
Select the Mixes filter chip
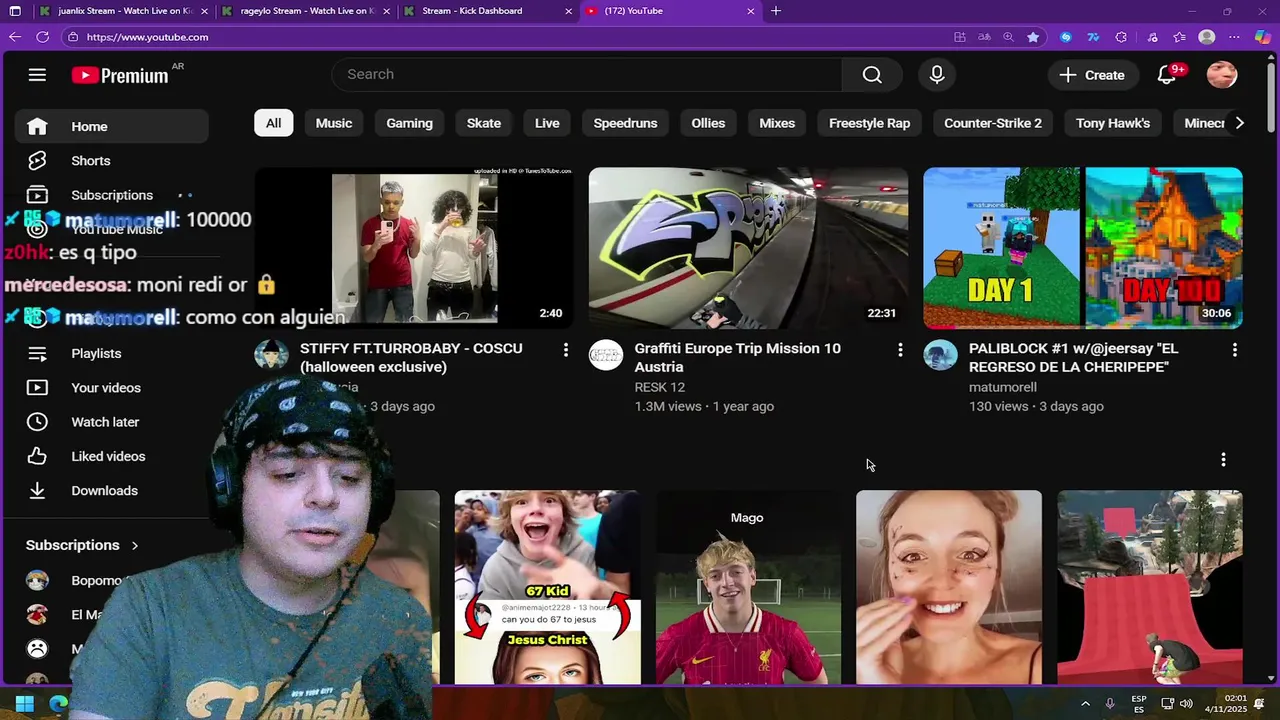click(777, 123)
